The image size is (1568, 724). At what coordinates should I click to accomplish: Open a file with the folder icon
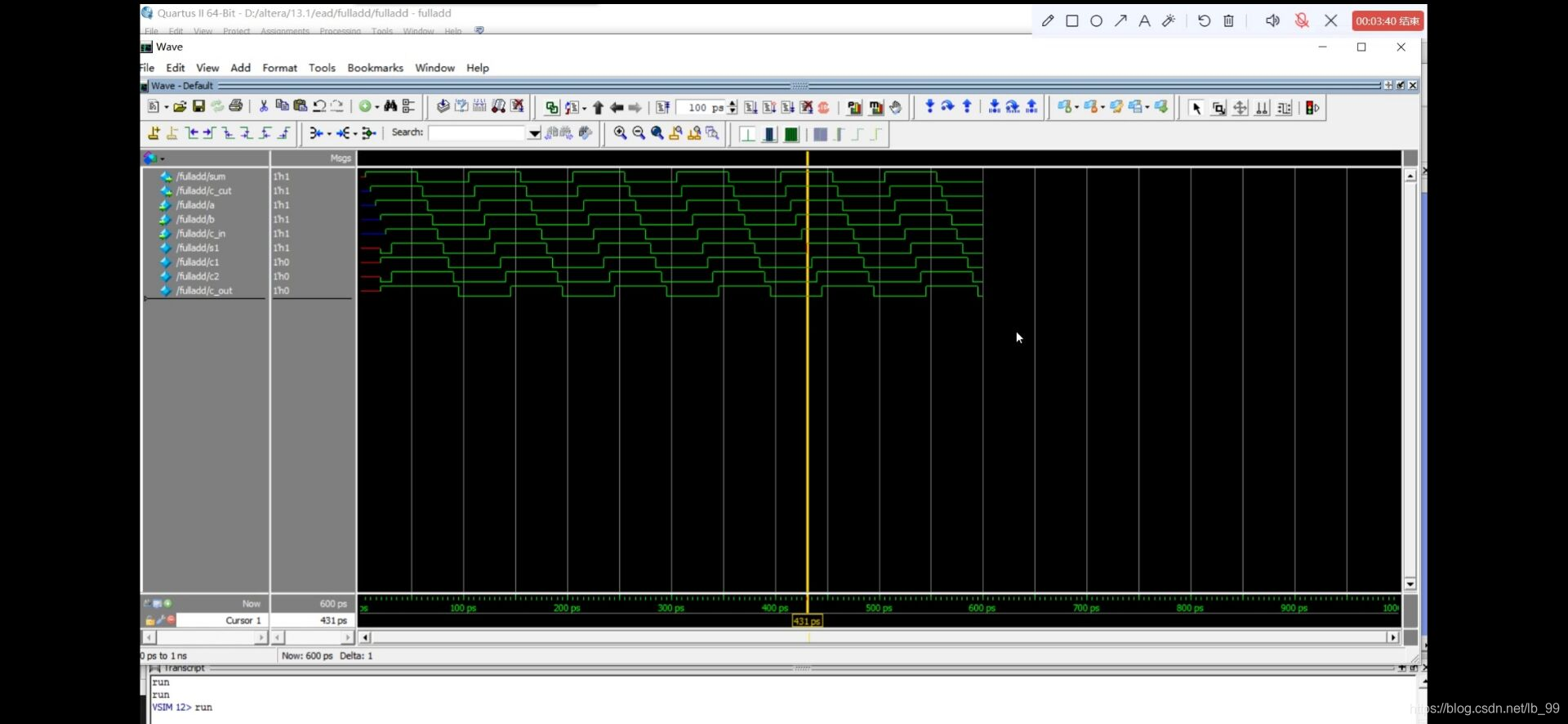(x=180, y=107)
